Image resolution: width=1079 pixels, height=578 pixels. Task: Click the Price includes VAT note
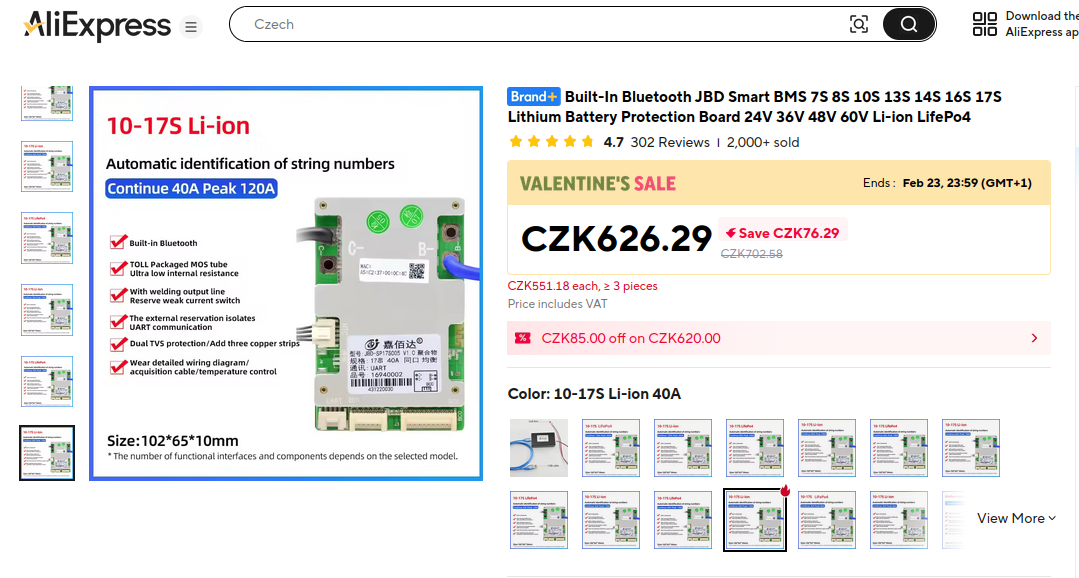[557, 304]
